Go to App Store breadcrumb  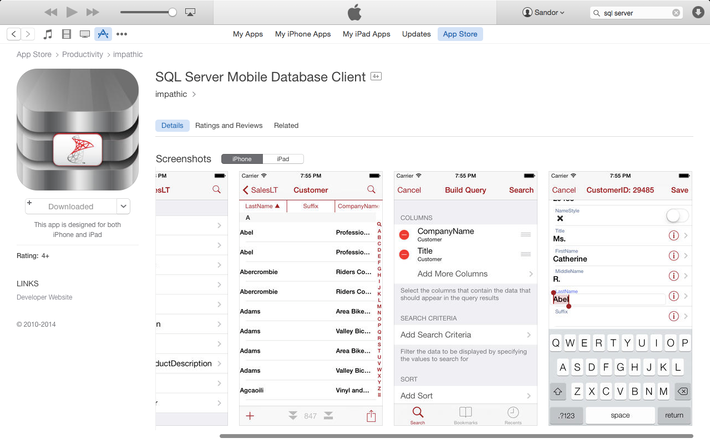click(34, 54)
